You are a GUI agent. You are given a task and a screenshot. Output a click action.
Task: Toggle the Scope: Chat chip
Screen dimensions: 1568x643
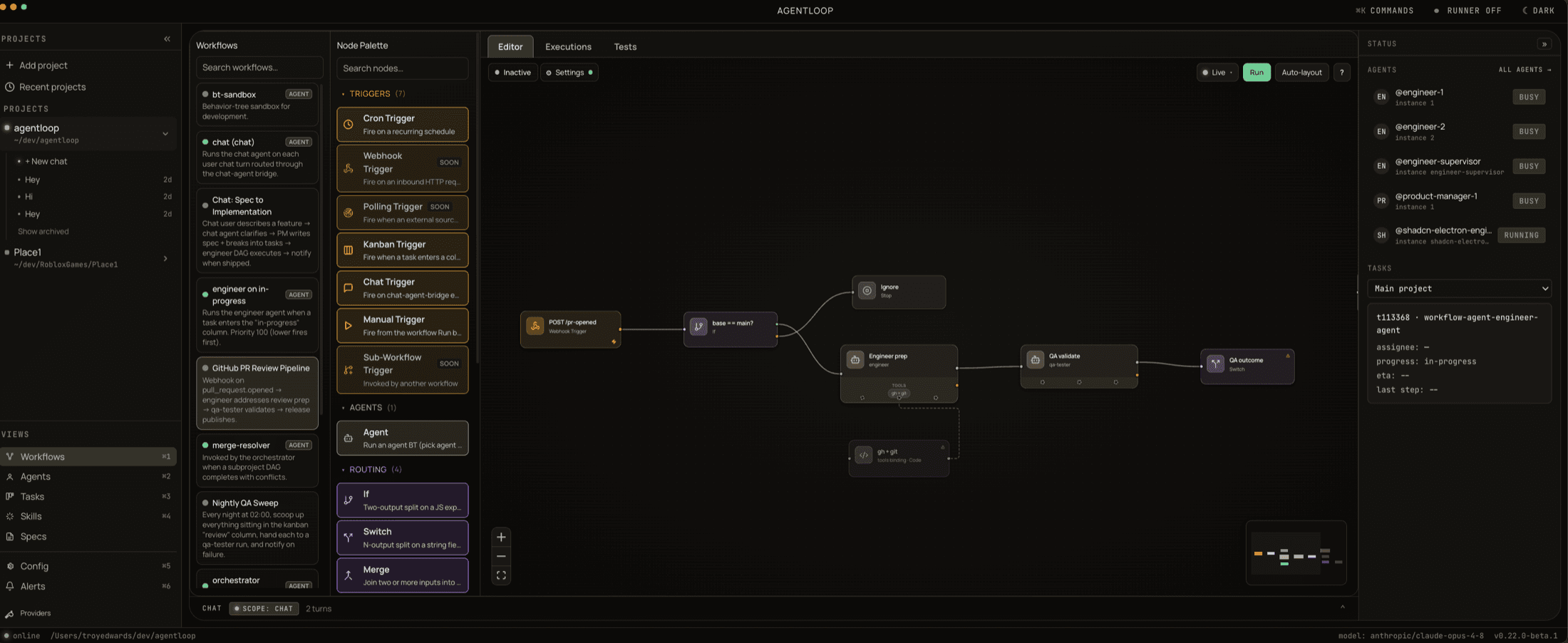point(264,609)
